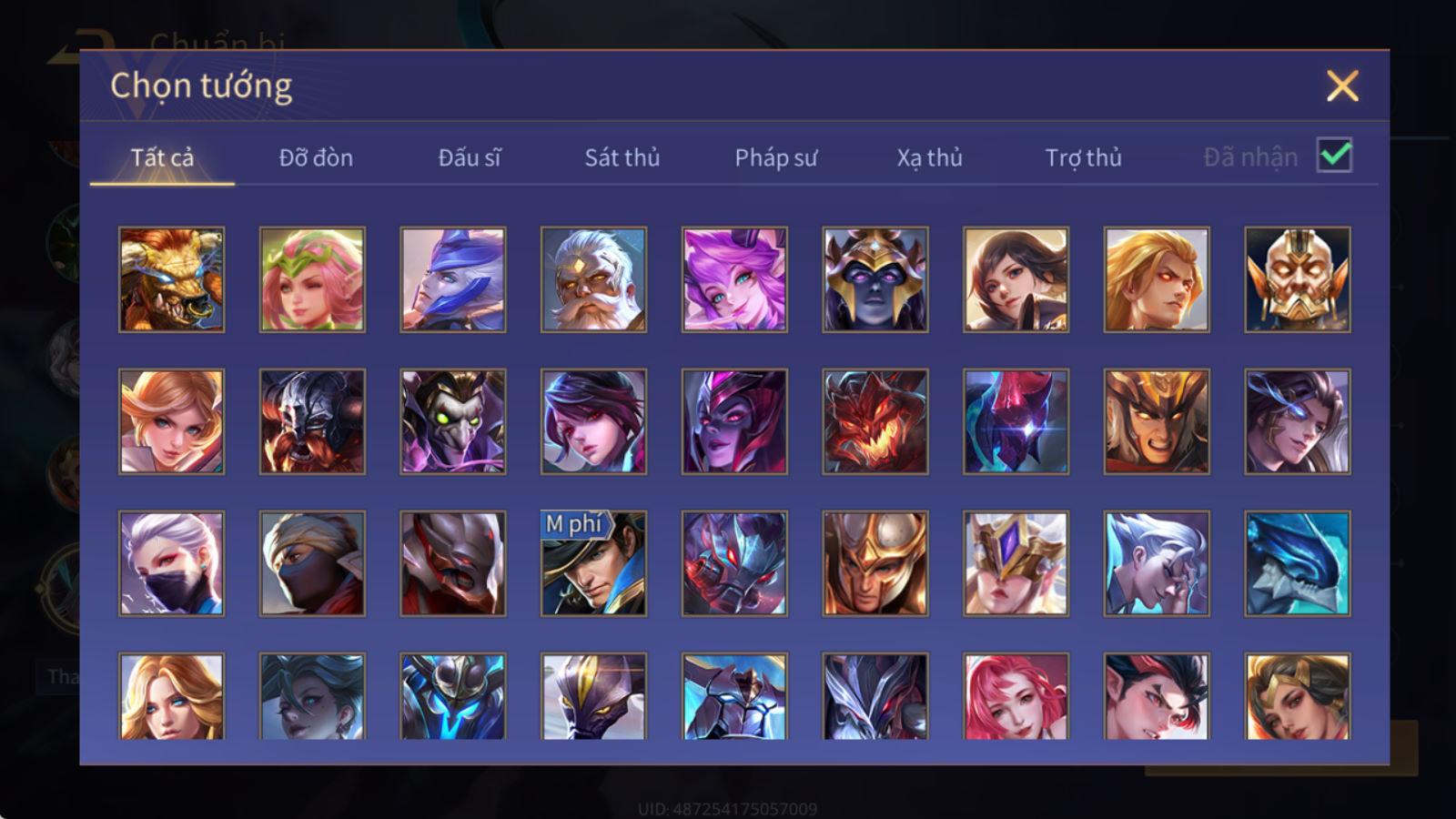Filter heroes by Sát thủ tab
This screenshot has height=819, width=1456.
pos(622,157)
